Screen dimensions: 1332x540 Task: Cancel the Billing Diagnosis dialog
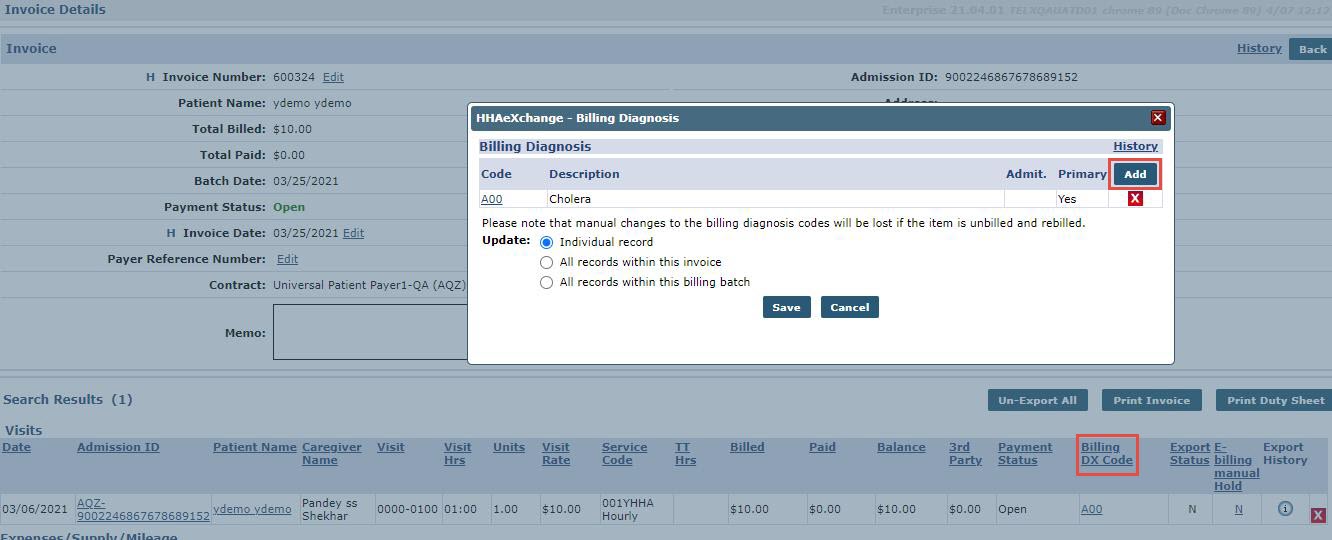(849, 307)
